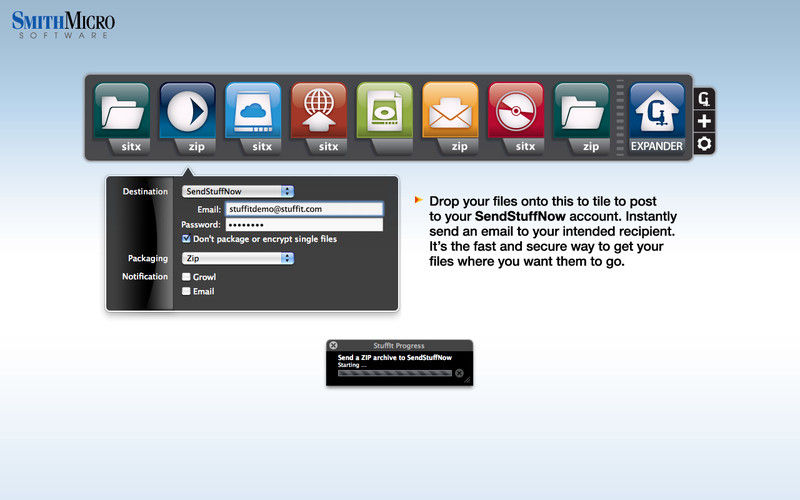Click the blue arrow SendStuffNow zip tile
Screen dimensions: 800x500
(x=187, y=118)
